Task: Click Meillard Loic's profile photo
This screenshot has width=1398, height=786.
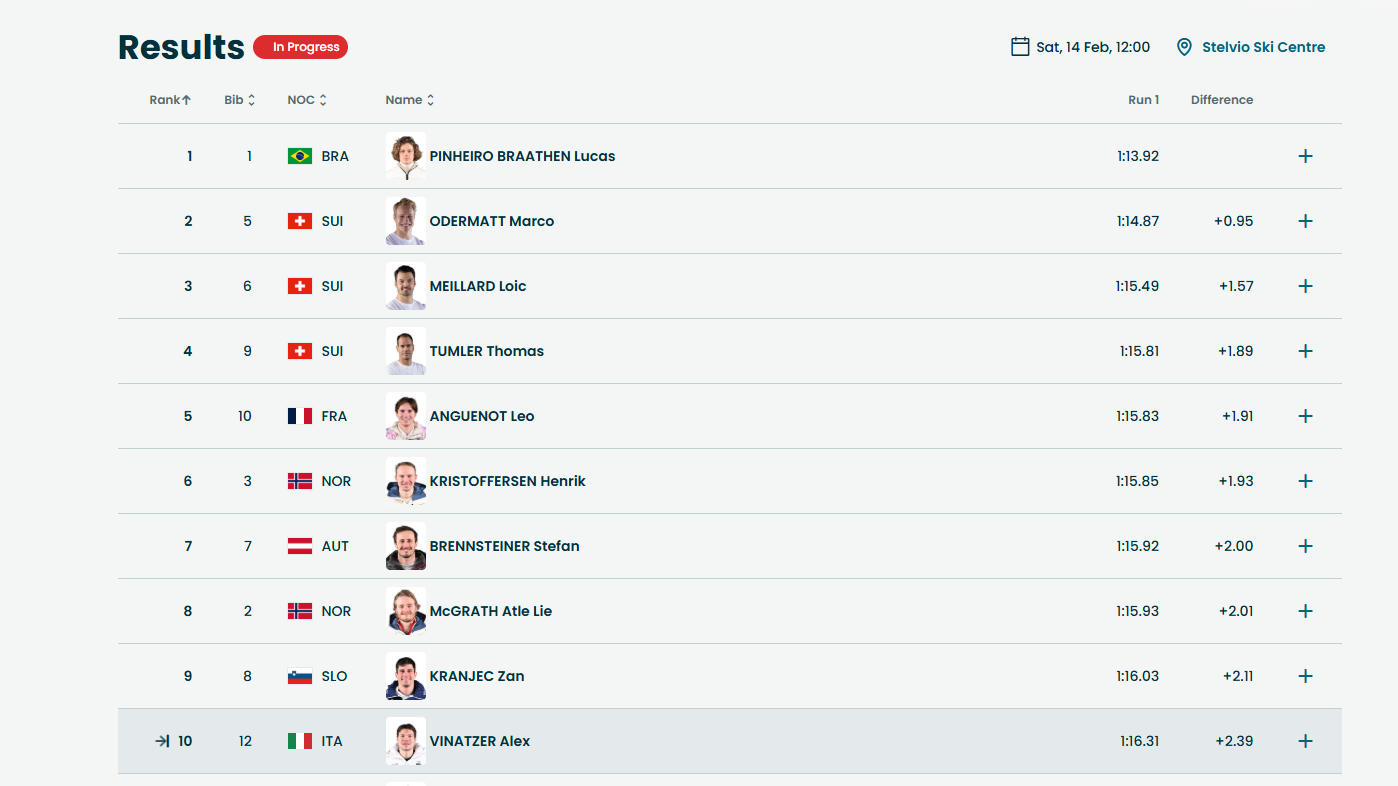Action: click(x=406, y=286)
